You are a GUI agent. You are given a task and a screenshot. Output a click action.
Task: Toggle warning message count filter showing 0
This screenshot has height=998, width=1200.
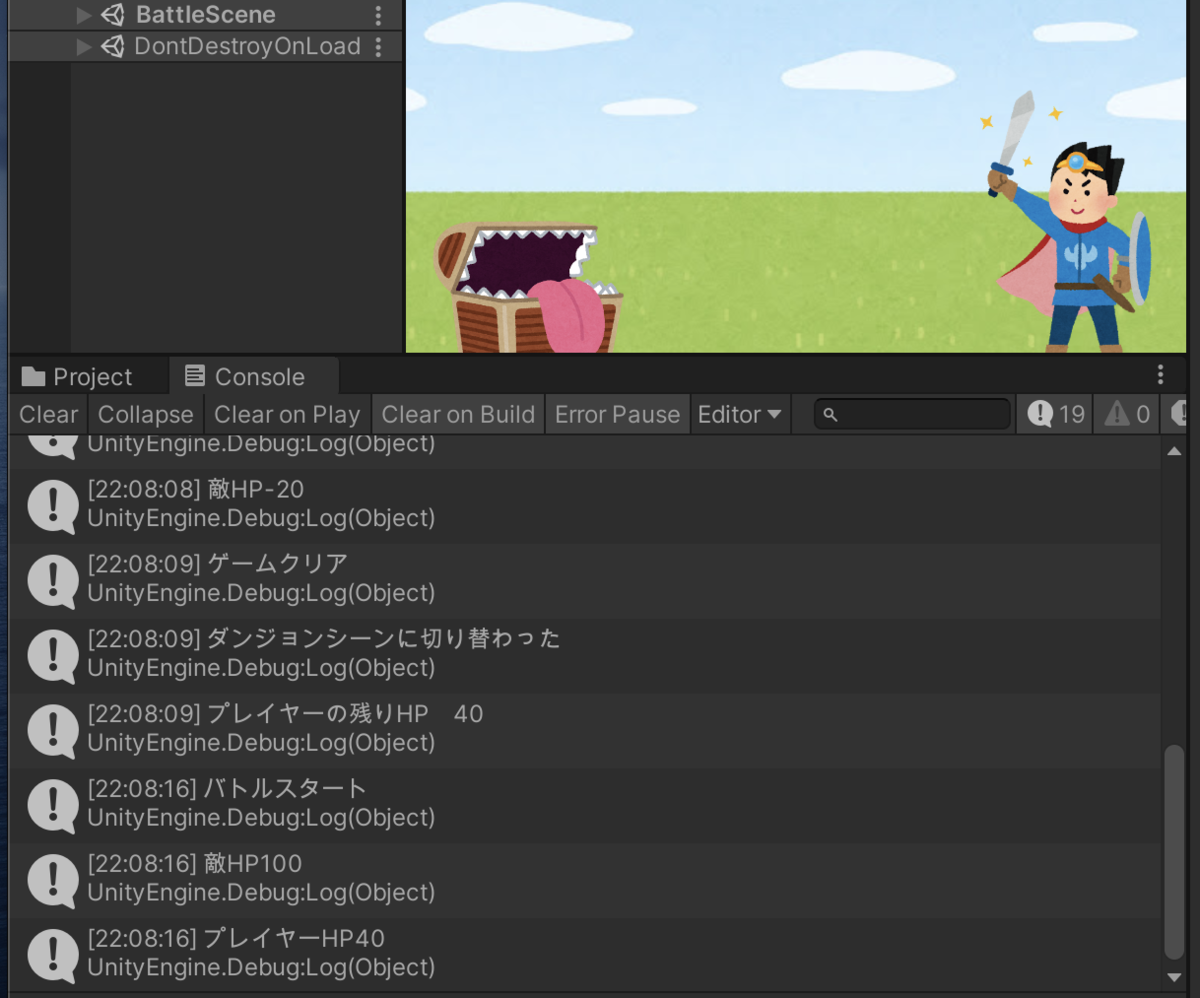pos(1126,414)
